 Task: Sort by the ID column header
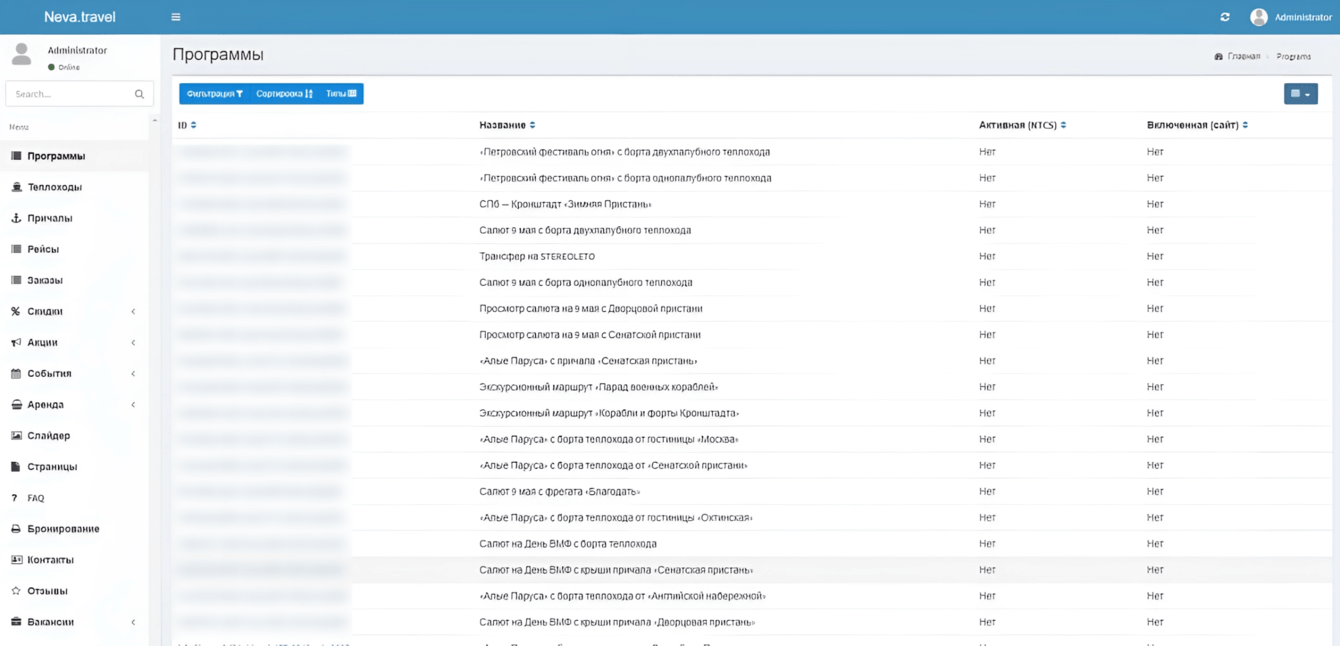[x=187, y=125]
